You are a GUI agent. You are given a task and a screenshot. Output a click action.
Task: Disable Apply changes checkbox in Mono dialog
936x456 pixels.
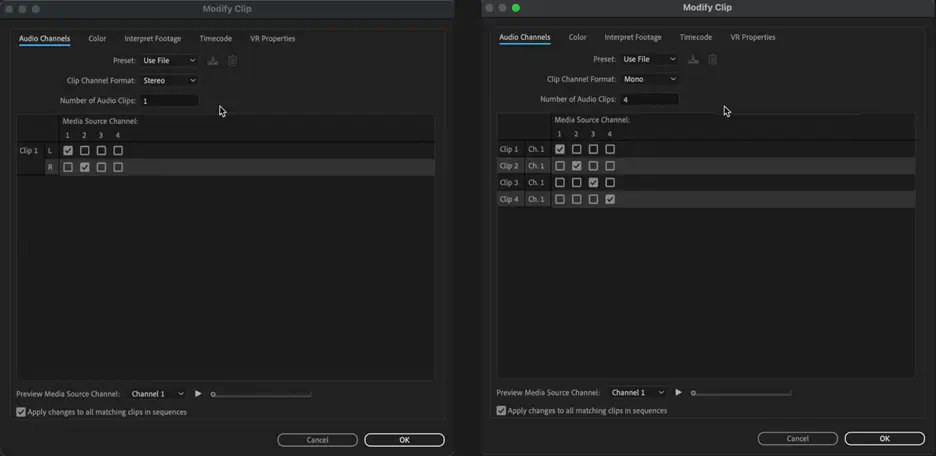501,411
